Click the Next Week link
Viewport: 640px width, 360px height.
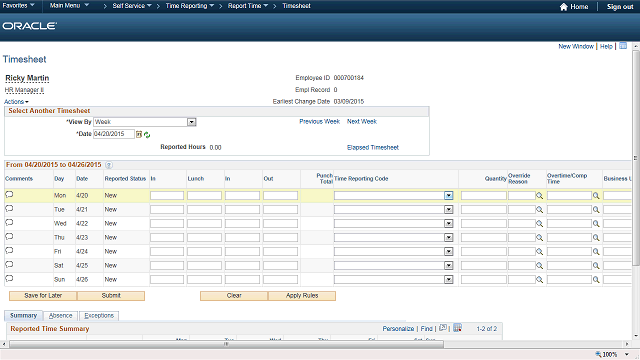(x=362, y=121)
